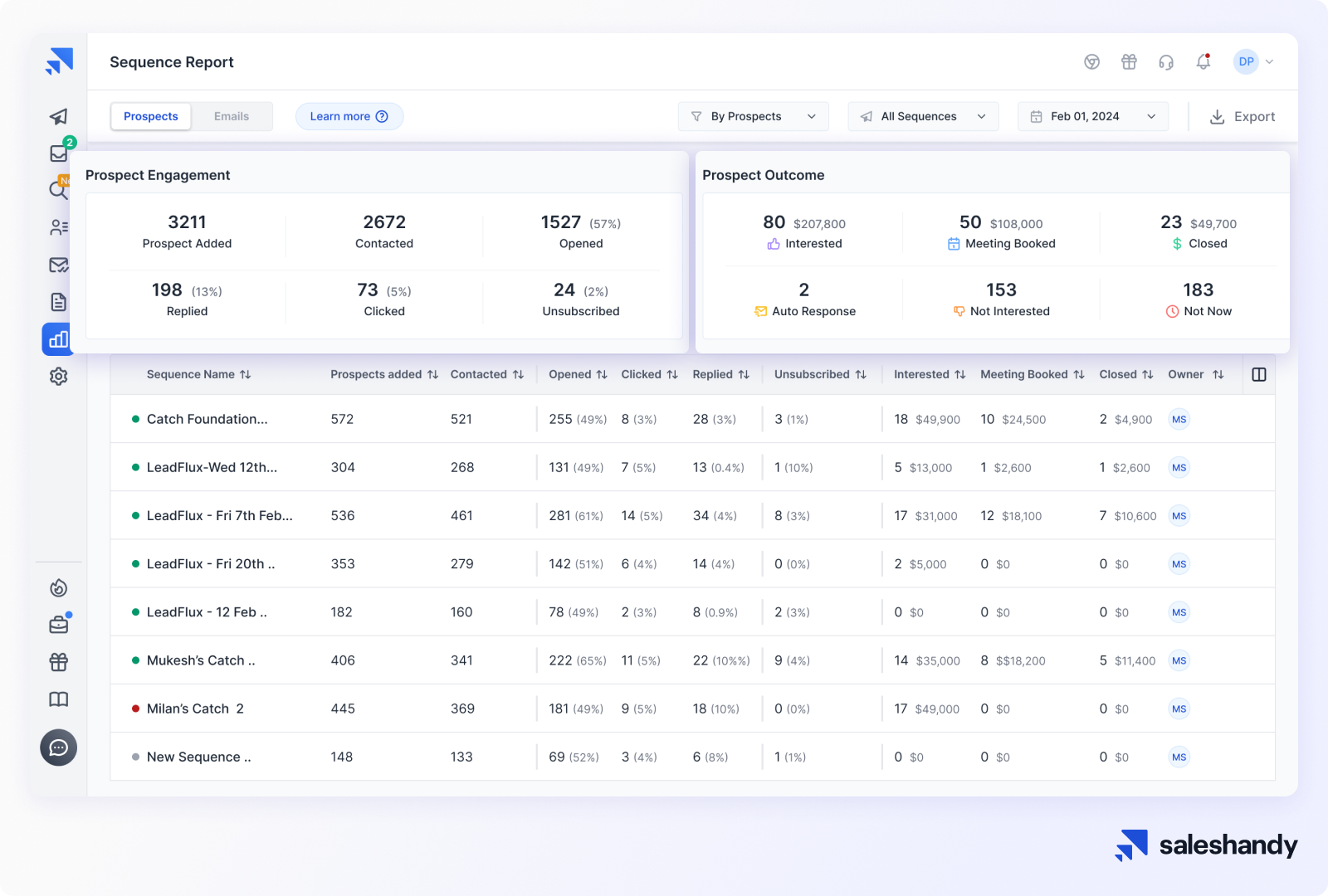Click the headset support icon
Screen dimensions: 1328x896
click(1166, 62)
